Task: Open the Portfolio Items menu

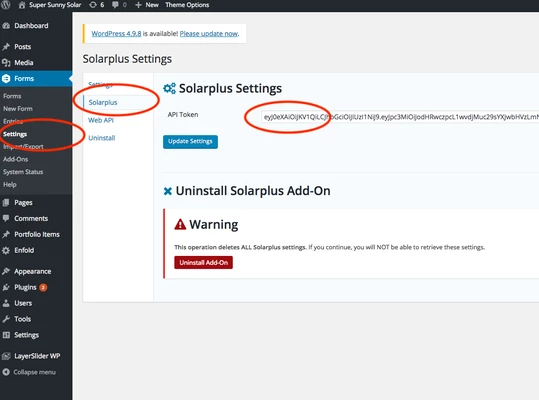Action: point(36,234)
